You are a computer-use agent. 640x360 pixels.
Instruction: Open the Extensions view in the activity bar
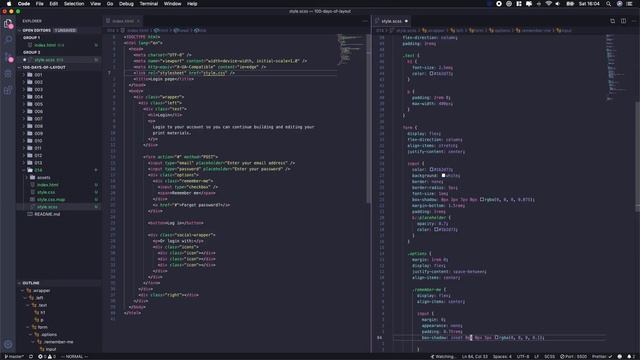click(8, 91)
